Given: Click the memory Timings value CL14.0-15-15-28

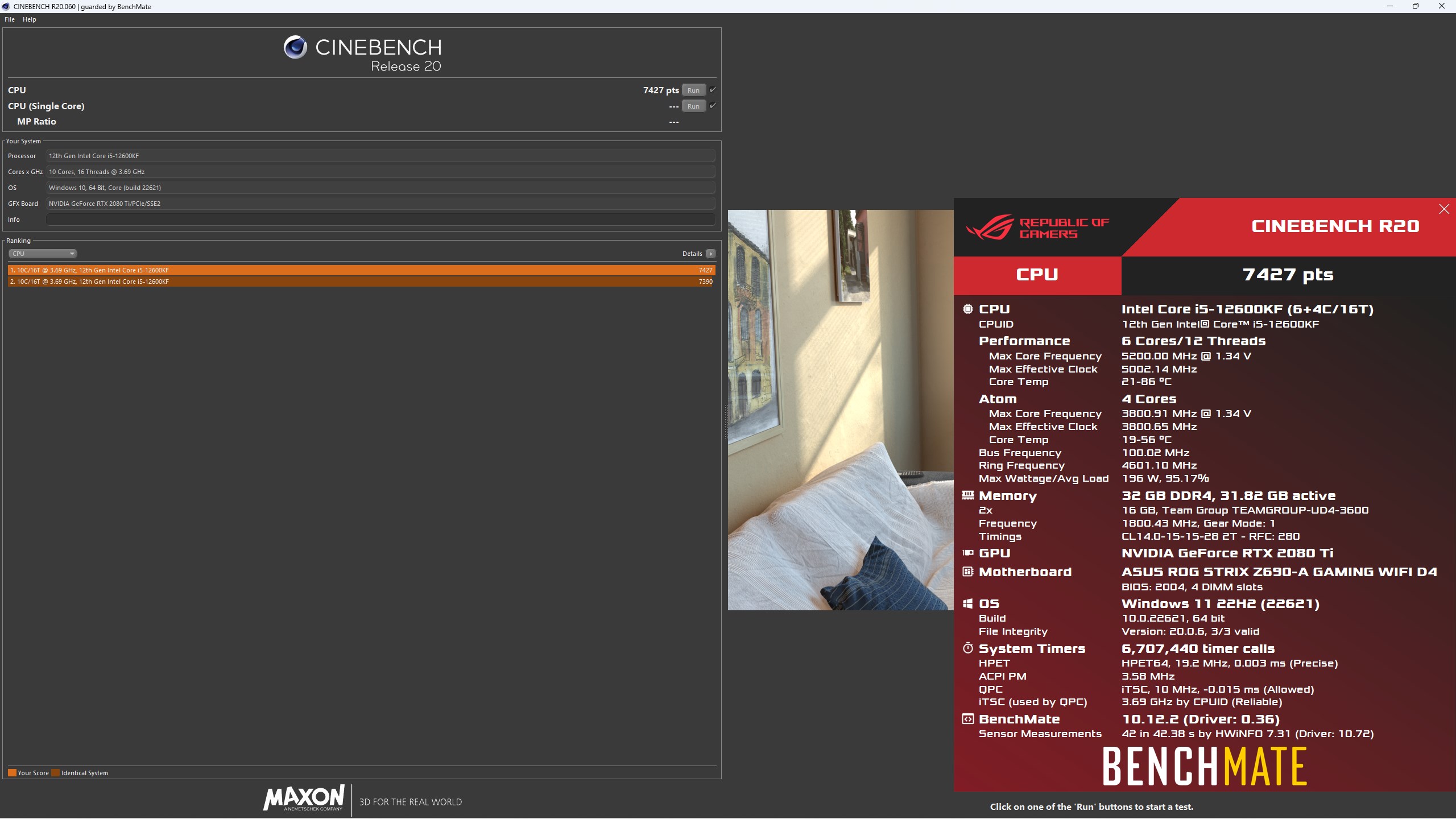Looking at the screenshot, I should pyautogui.click(x=1211, y=536).
